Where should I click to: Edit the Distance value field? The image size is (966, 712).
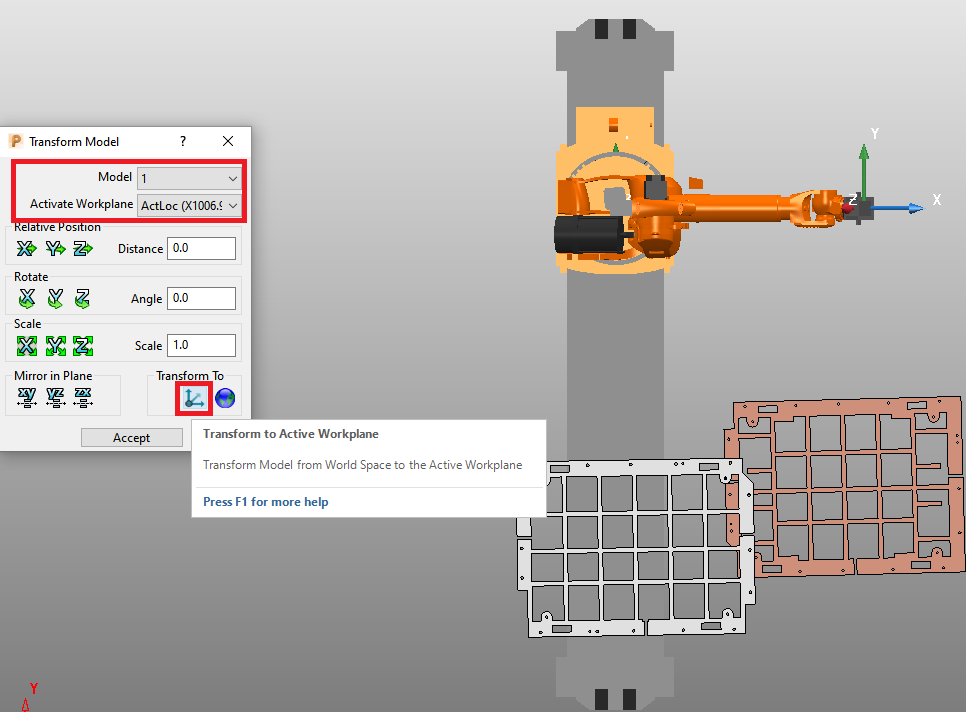pos(201,247)
